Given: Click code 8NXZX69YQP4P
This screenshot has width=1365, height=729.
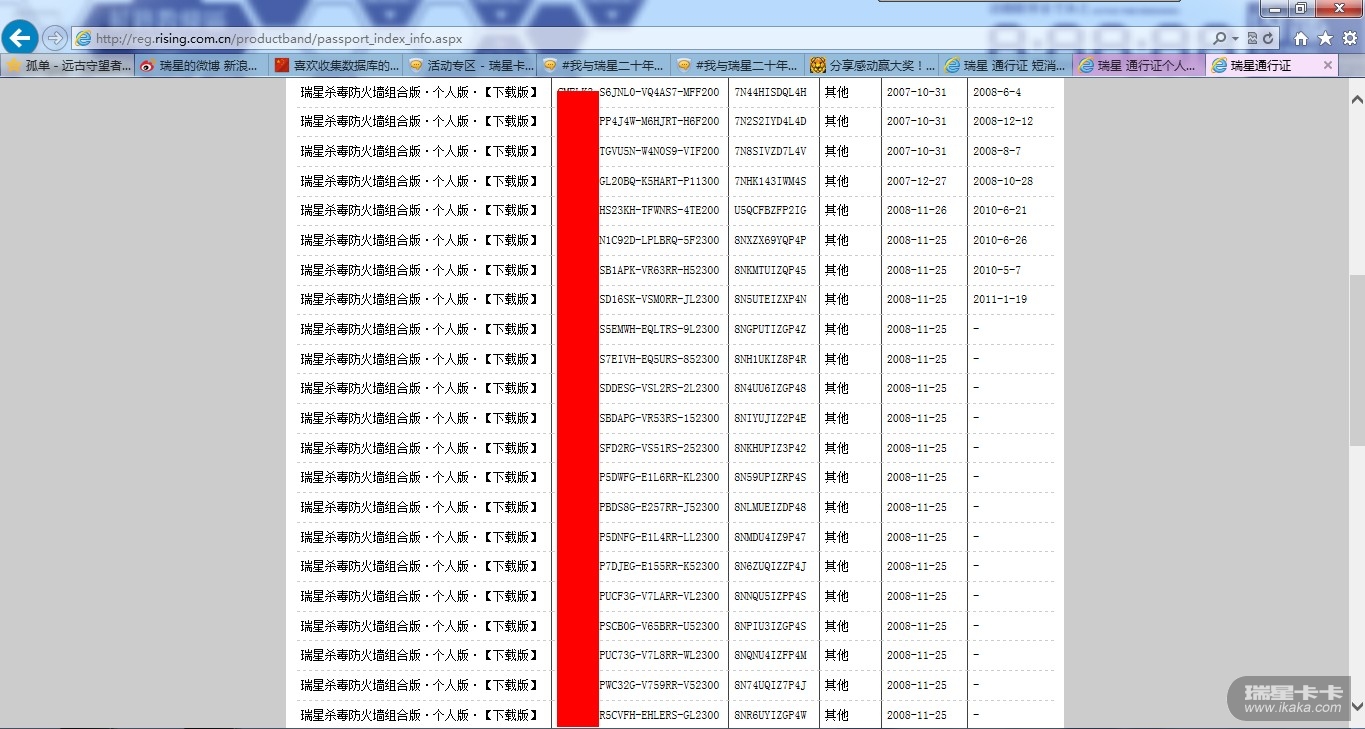Looking at the screenshot, I should pyautogui.click(x=770, y=240).
